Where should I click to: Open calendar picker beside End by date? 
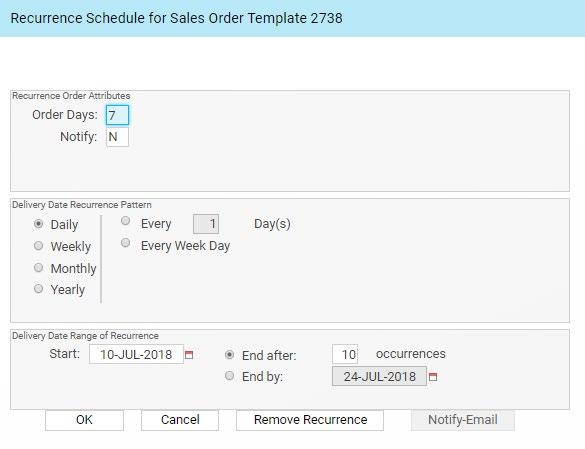coord(433,377)
